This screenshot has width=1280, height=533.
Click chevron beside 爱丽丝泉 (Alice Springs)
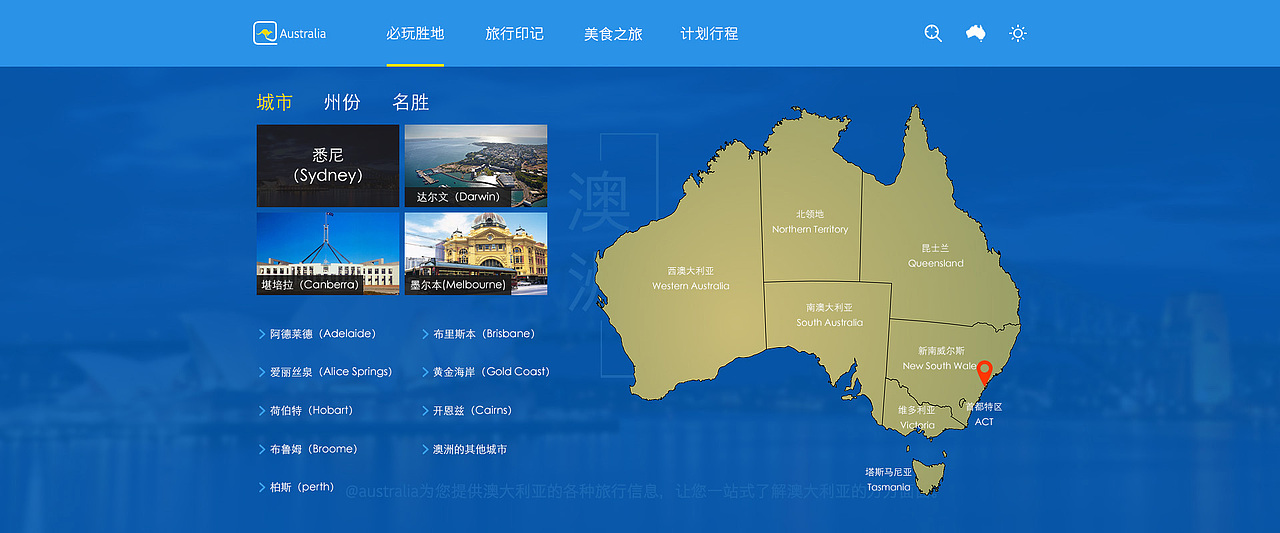[262, 372]
